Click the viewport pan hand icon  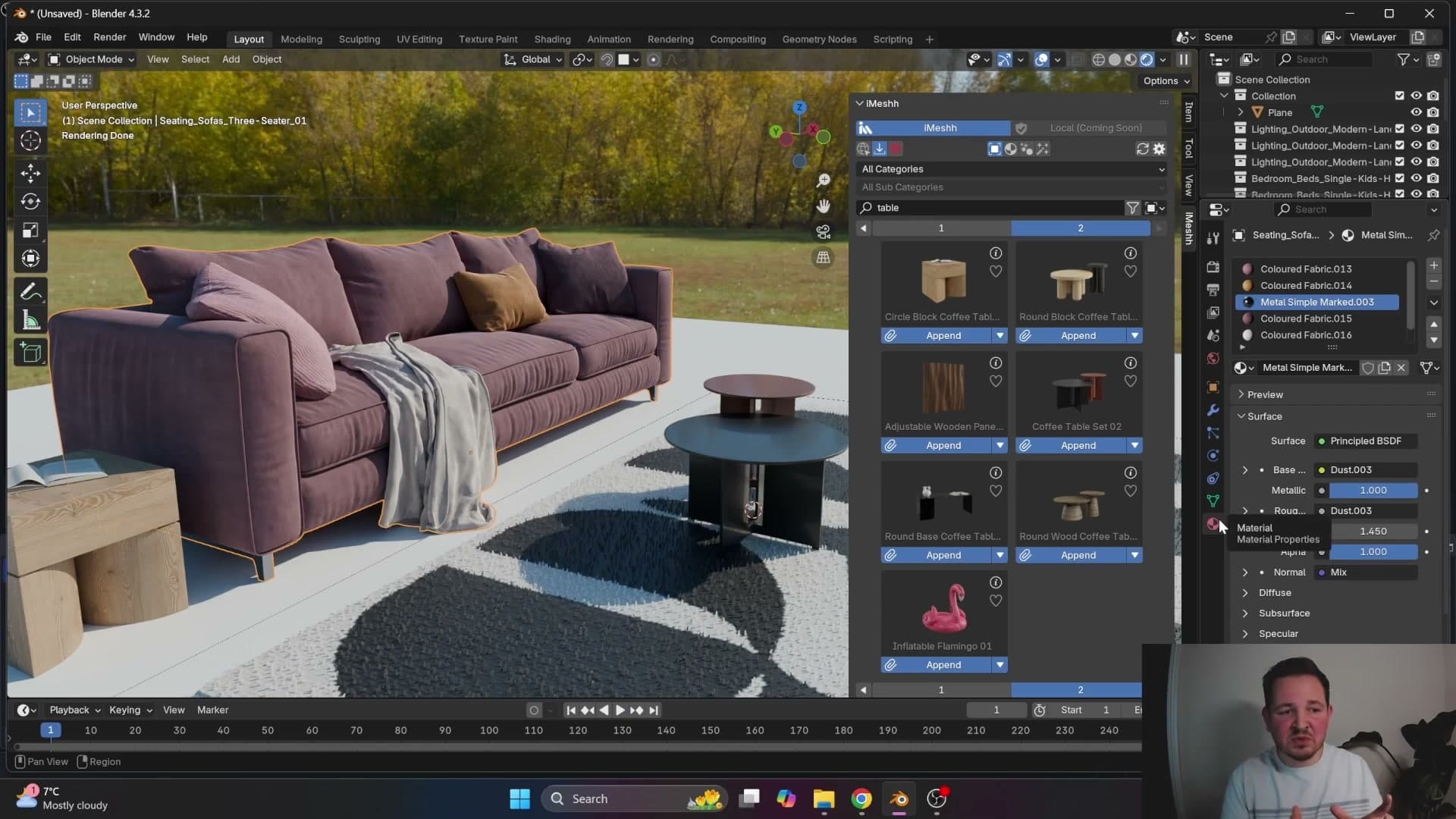click(x=823, y=206)
